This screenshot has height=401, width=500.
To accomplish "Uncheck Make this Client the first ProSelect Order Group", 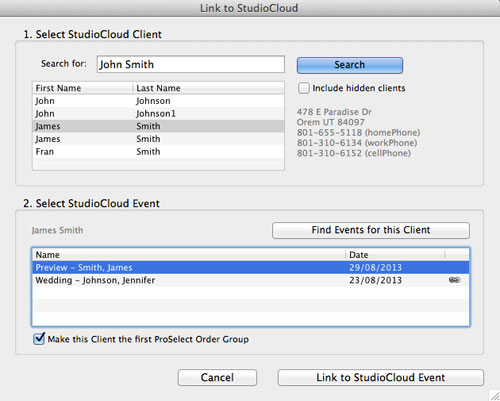I will 39,339.
